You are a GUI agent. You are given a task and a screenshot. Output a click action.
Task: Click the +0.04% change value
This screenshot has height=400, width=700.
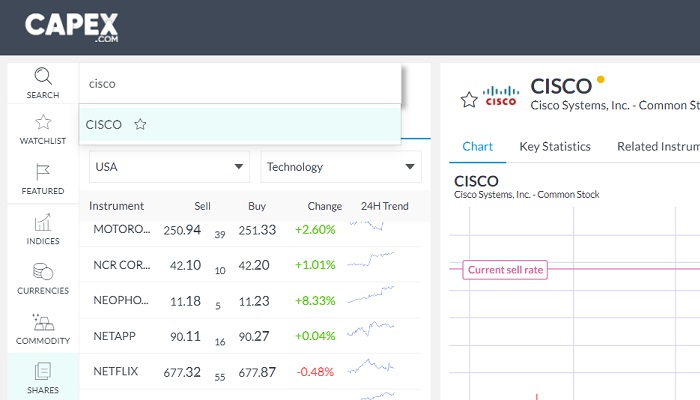pyautogui.click(x=315, y=336)
